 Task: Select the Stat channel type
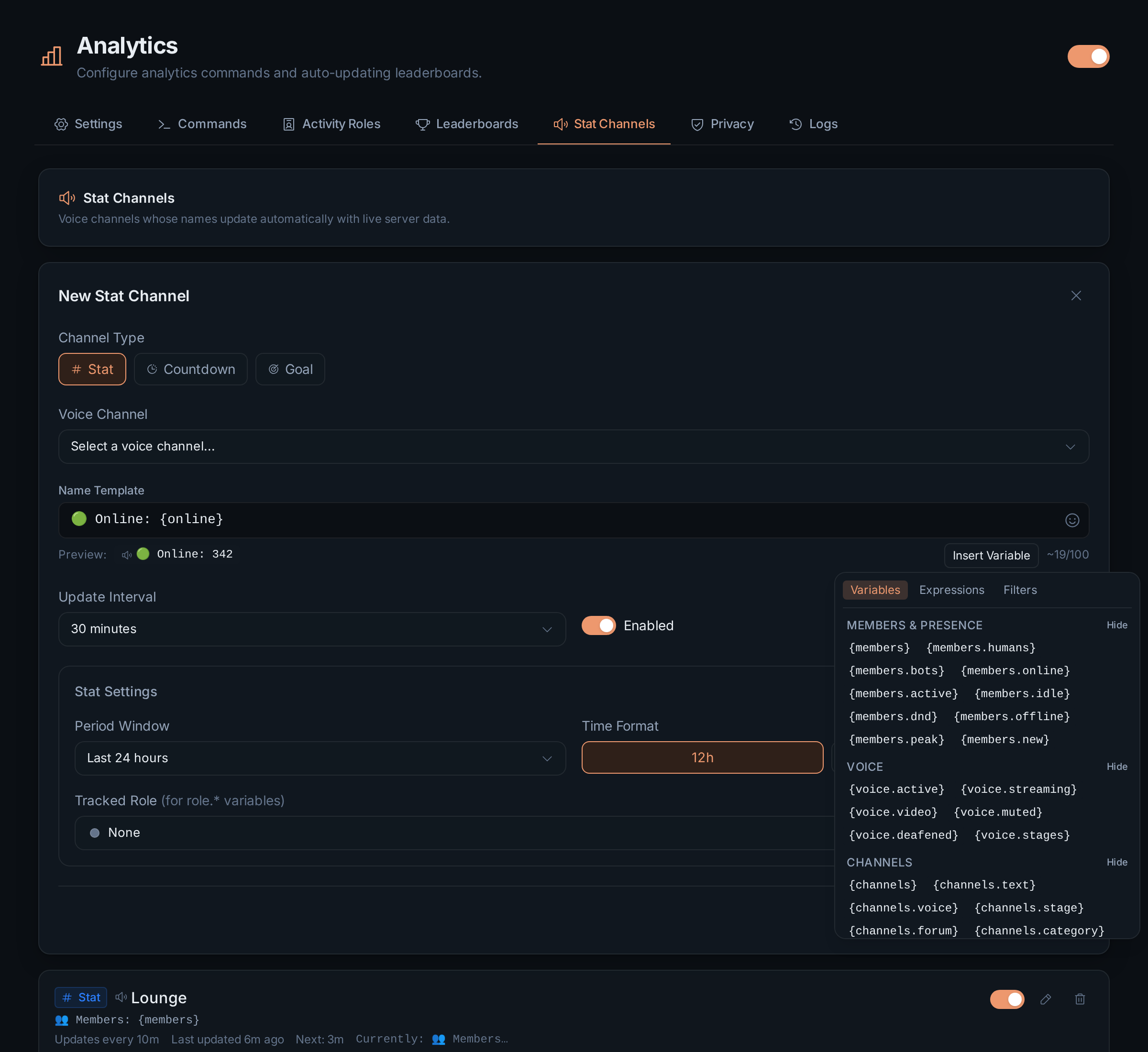(x=92, y=370)
